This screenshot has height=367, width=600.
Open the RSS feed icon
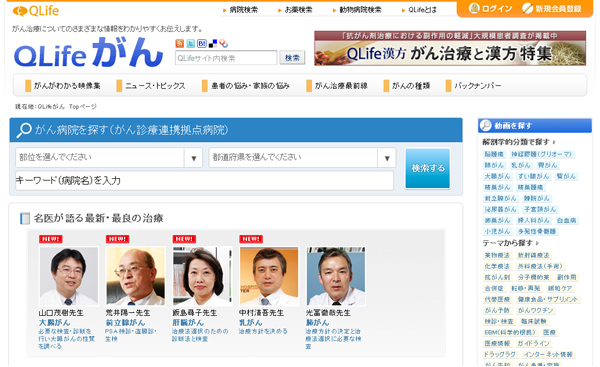point(179,43)
